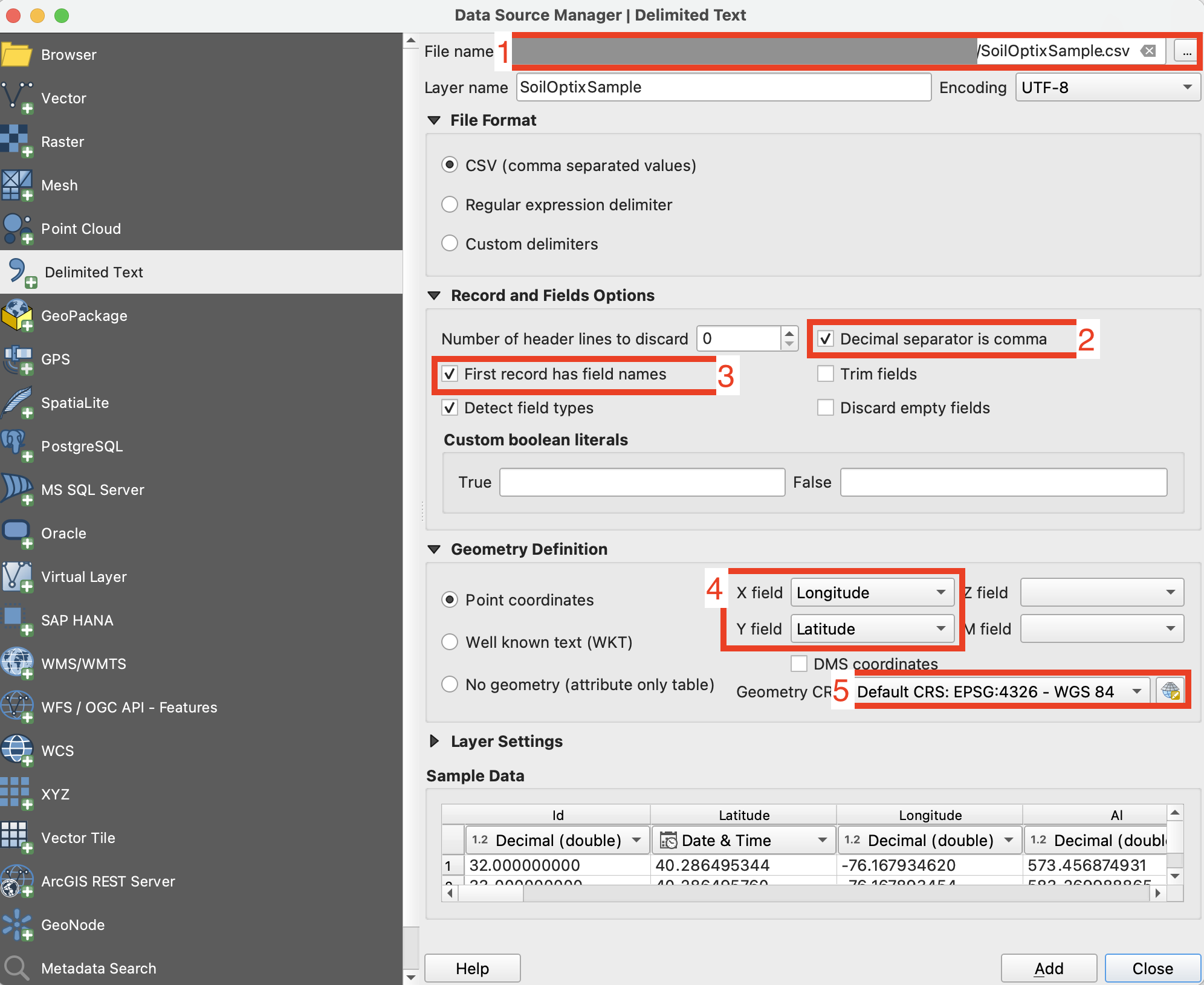Click the GeoPackage icon in sidebar

pos(17,315)
